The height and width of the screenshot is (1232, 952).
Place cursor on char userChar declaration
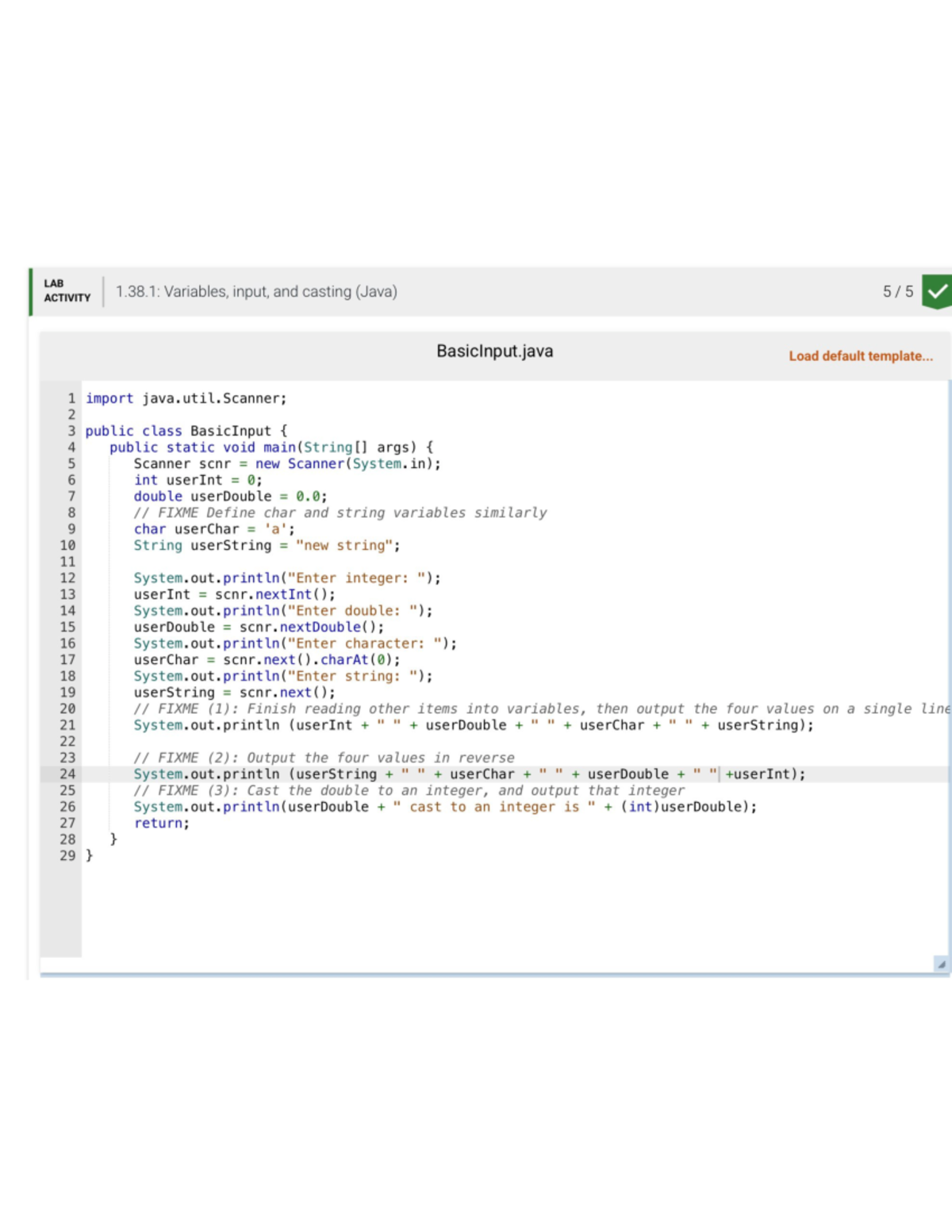213,529
